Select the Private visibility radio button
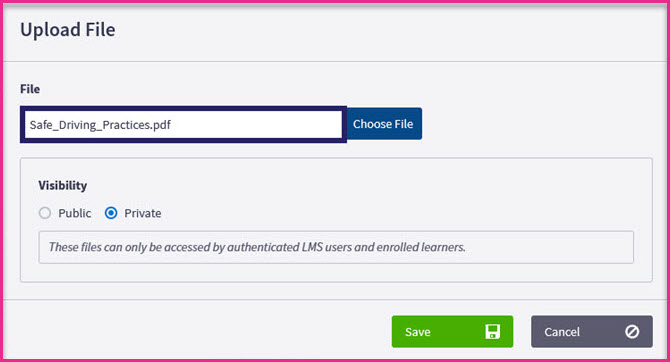 coord(111,213)
